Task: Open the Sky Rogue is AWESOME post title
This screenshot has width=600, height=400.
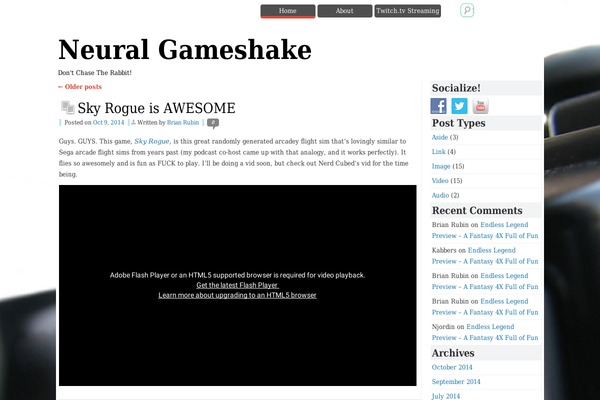Action: click(x=157, y=108)
